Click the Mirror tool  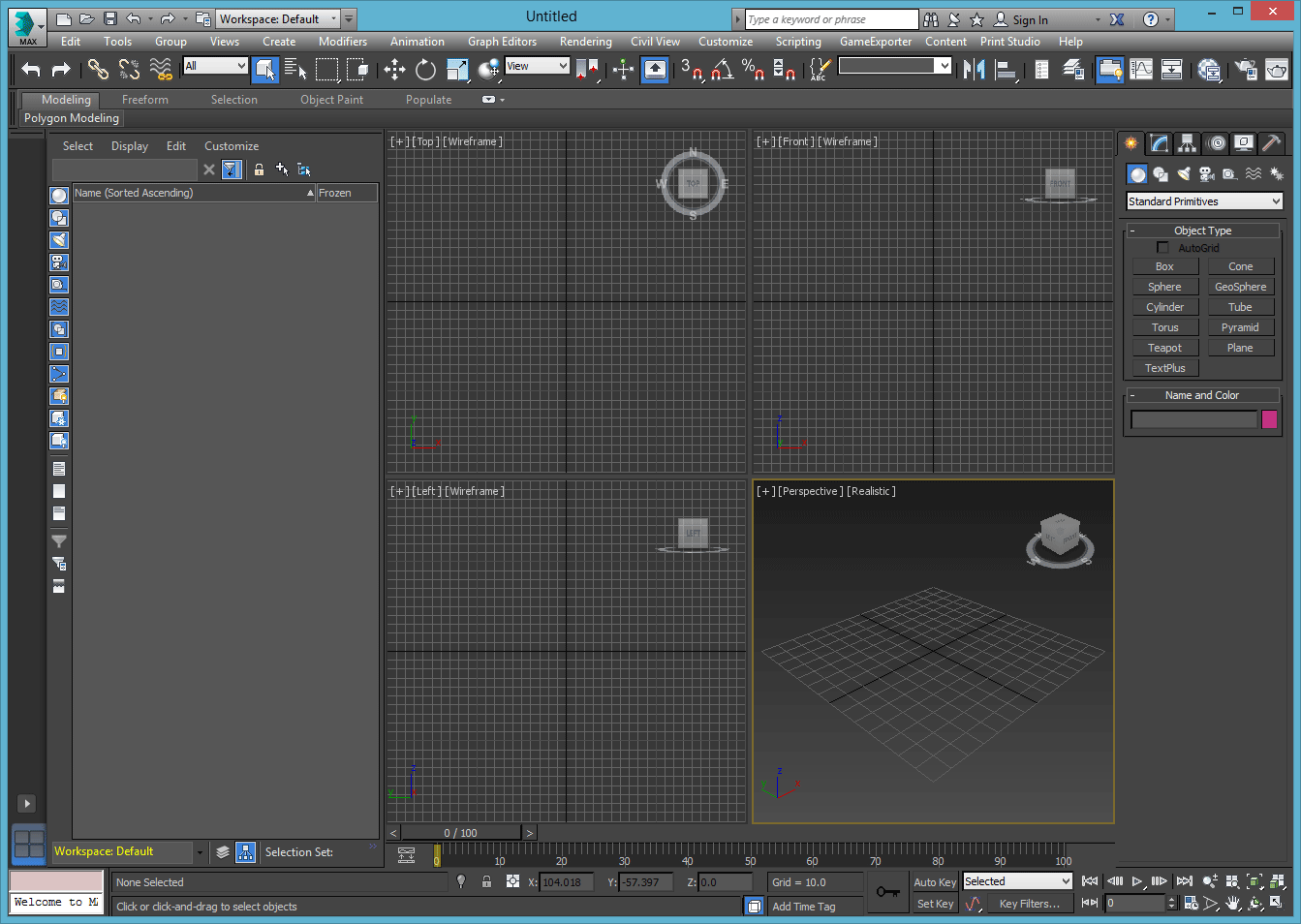[975, 69]
